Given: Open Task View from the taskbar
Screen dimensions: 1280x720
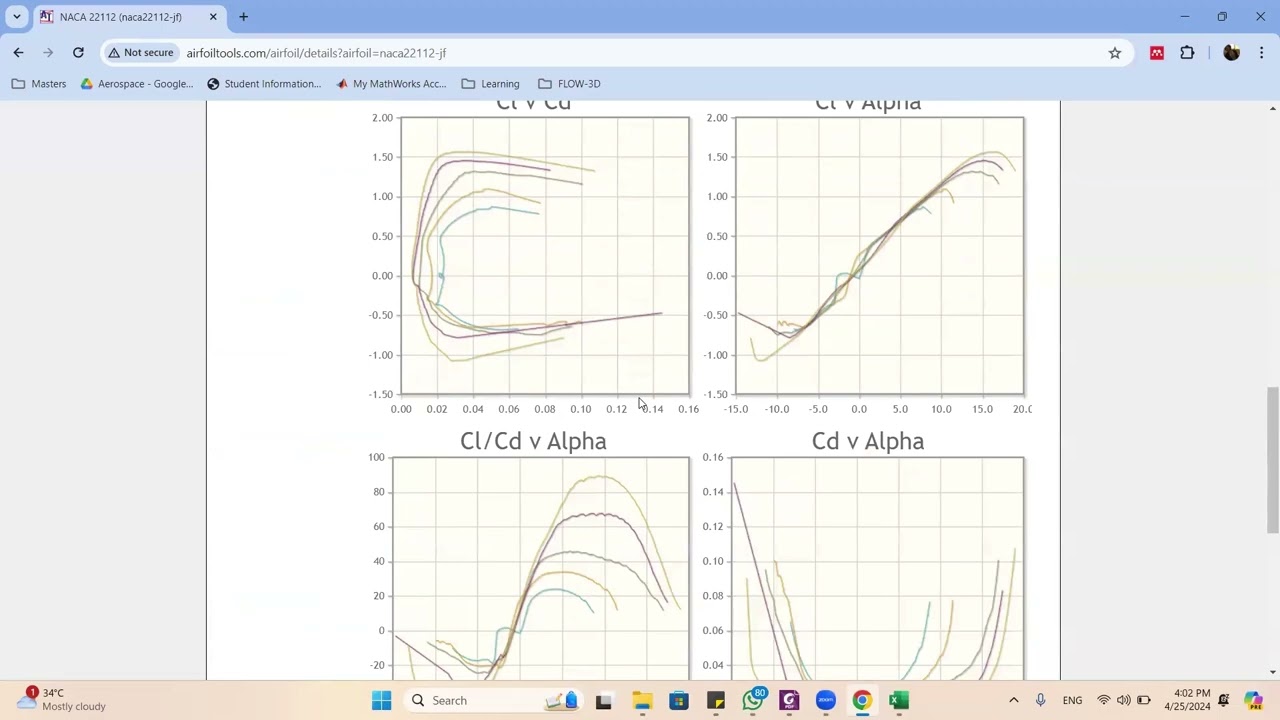Looking at the screenshot, I should click(x=603, y=701).
